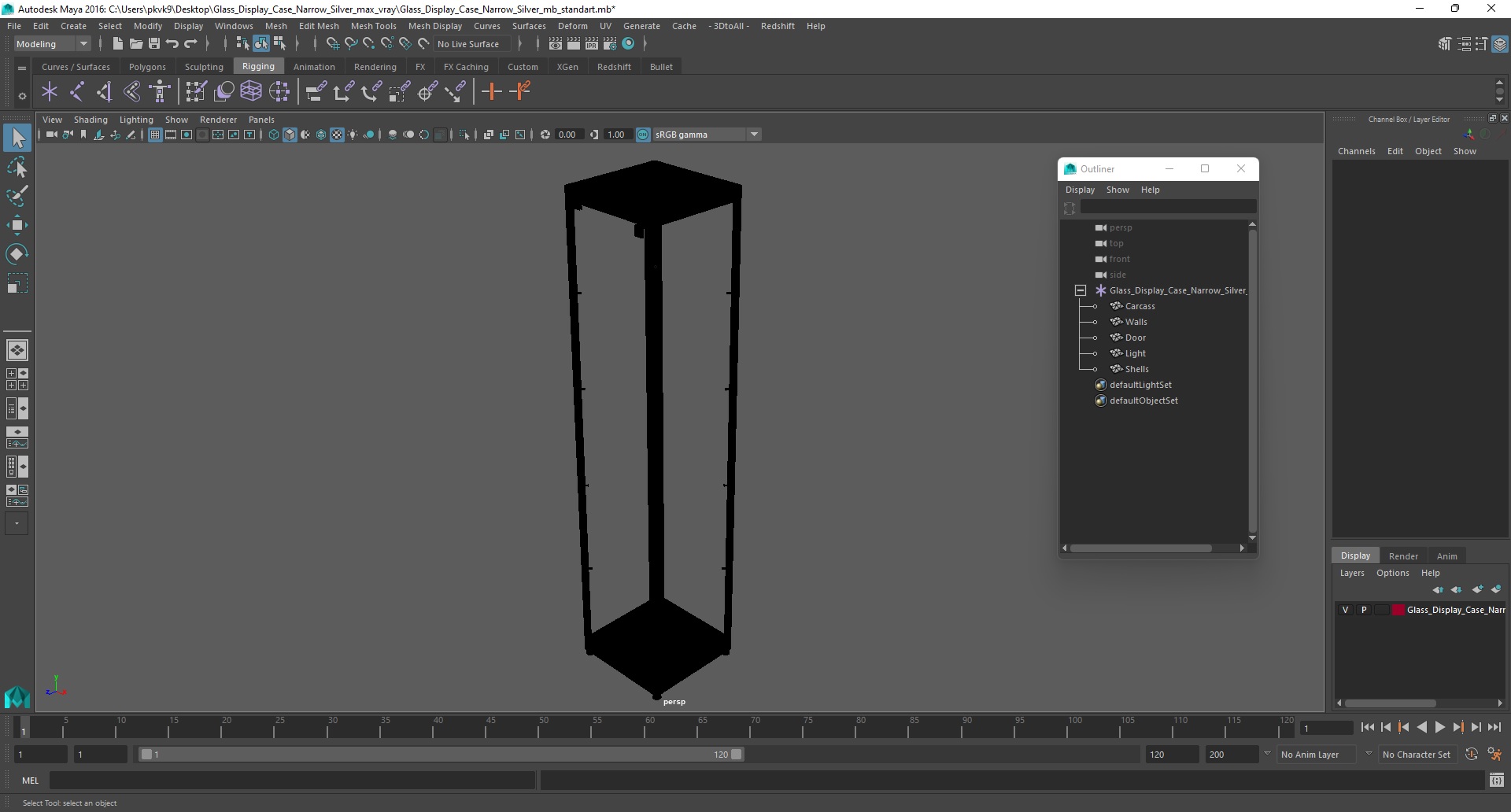Switch to the Render layer tab
The height and width of the screenshot is (812, 1511).
1403,555
